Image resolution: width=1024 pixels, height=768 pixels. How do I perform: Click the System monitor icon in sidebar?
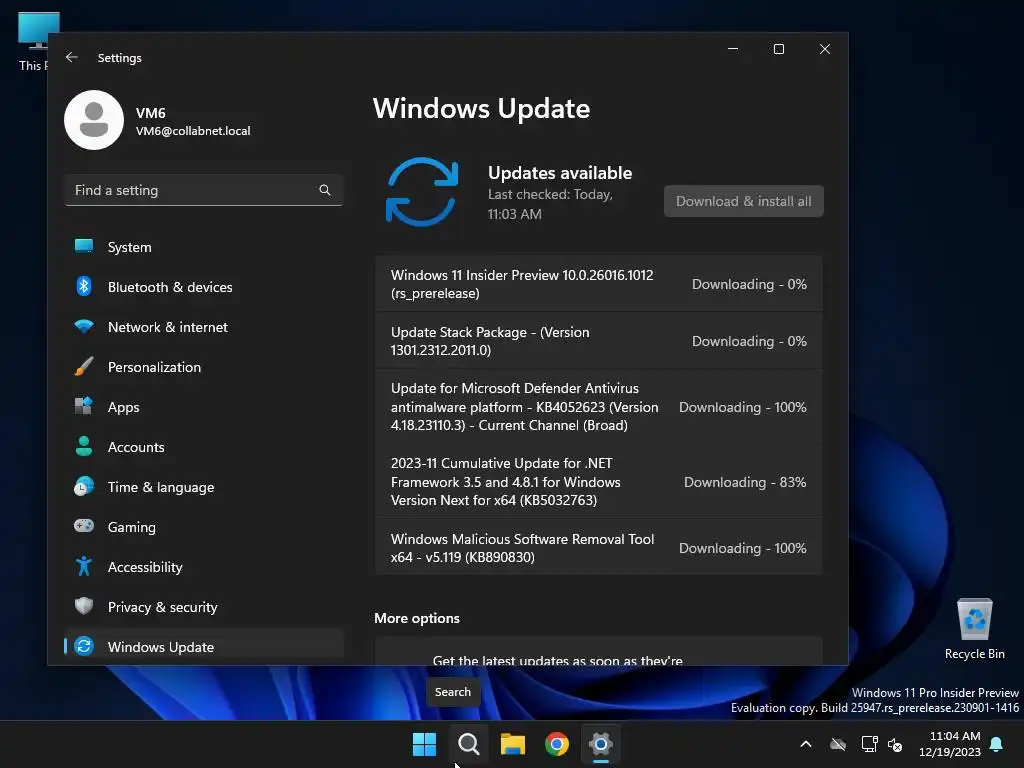coord(84,246)
